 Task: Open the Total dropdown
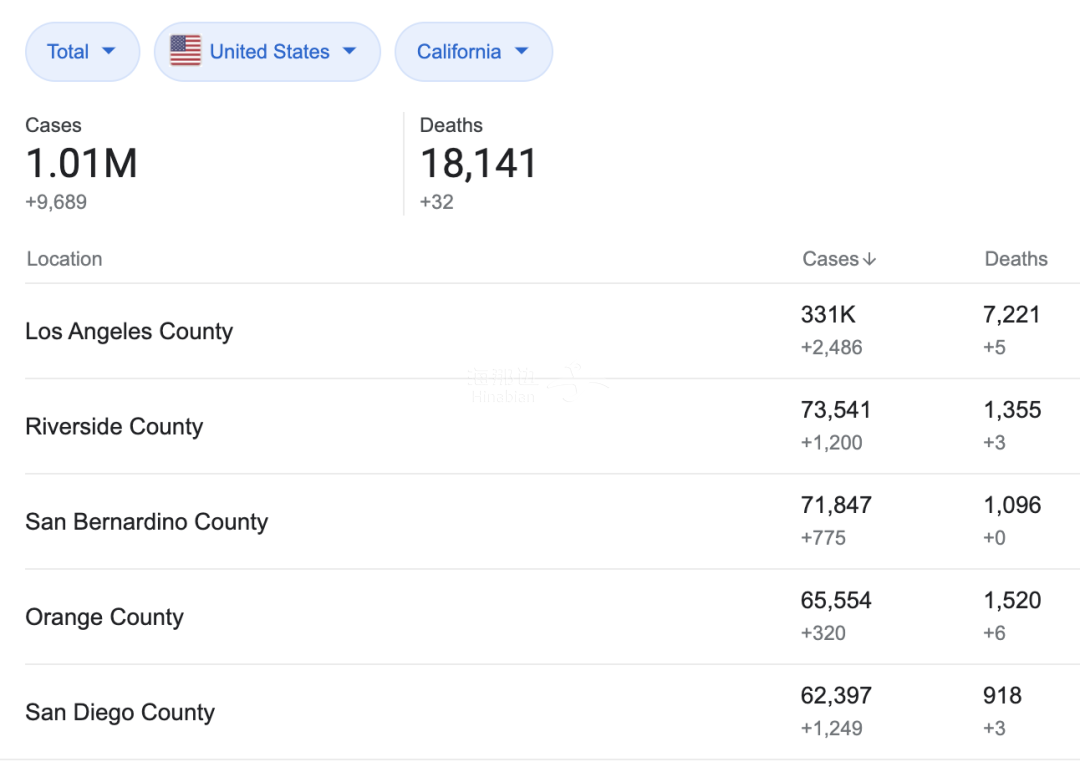pyautogui.click(x=82, y=52)
